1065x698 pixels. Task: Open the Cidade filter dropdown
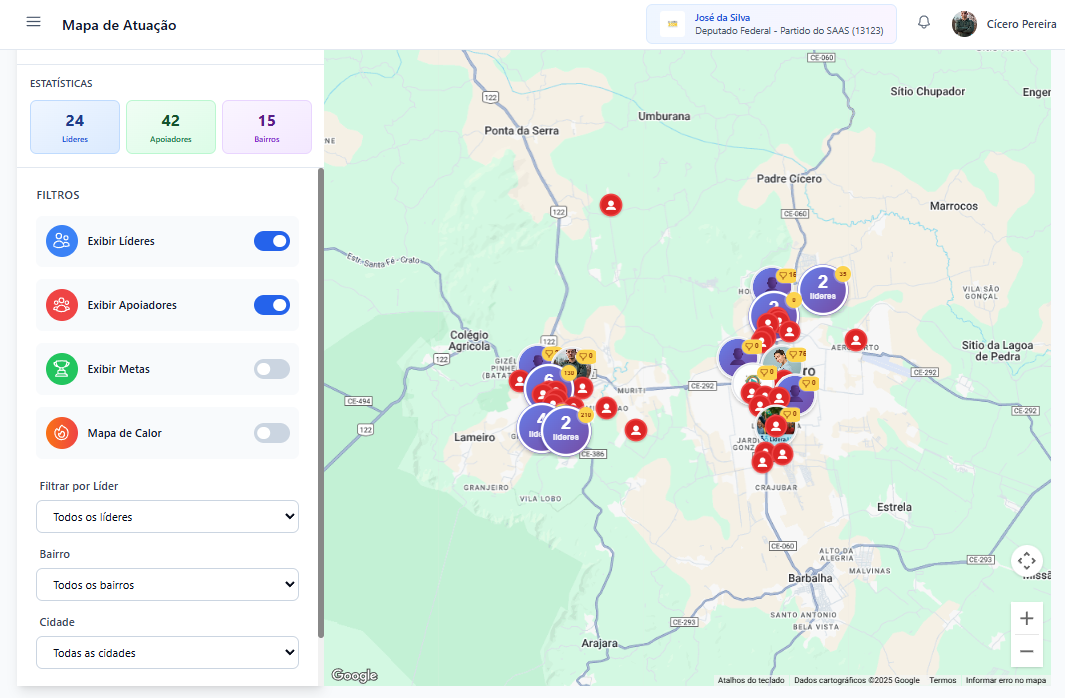[x=167, y=653]
